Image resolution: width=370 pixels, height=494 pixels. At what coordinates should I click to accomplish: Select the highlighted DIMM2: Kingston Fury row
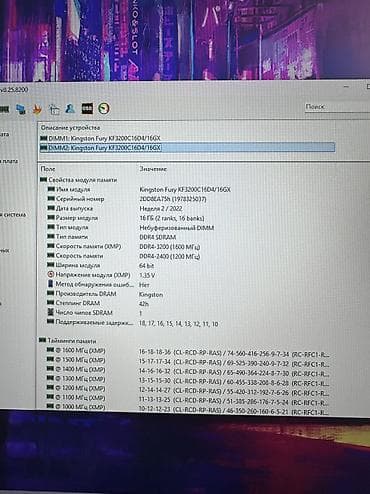[188, 147]
